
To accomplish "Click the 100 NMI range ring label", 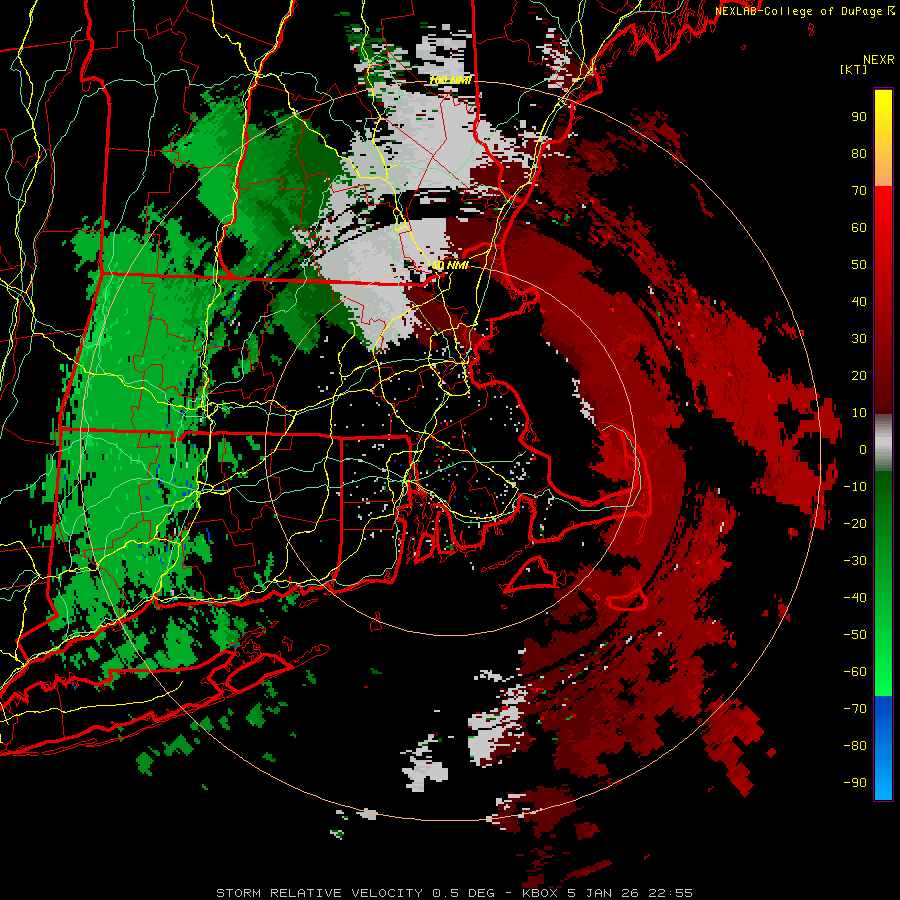I will coord(451,80).
